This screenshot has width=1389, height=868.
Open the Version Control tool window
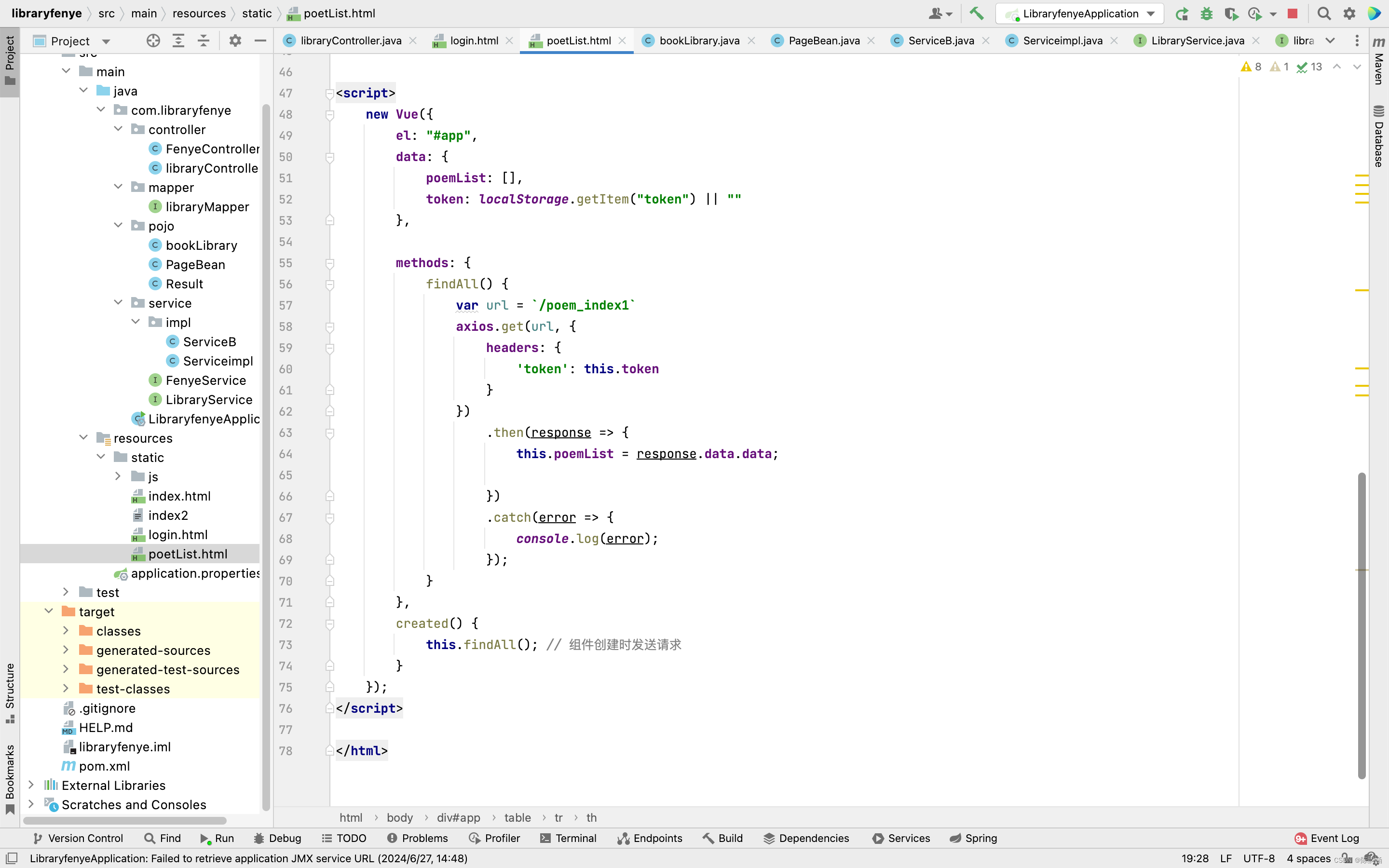pos(78,838)
